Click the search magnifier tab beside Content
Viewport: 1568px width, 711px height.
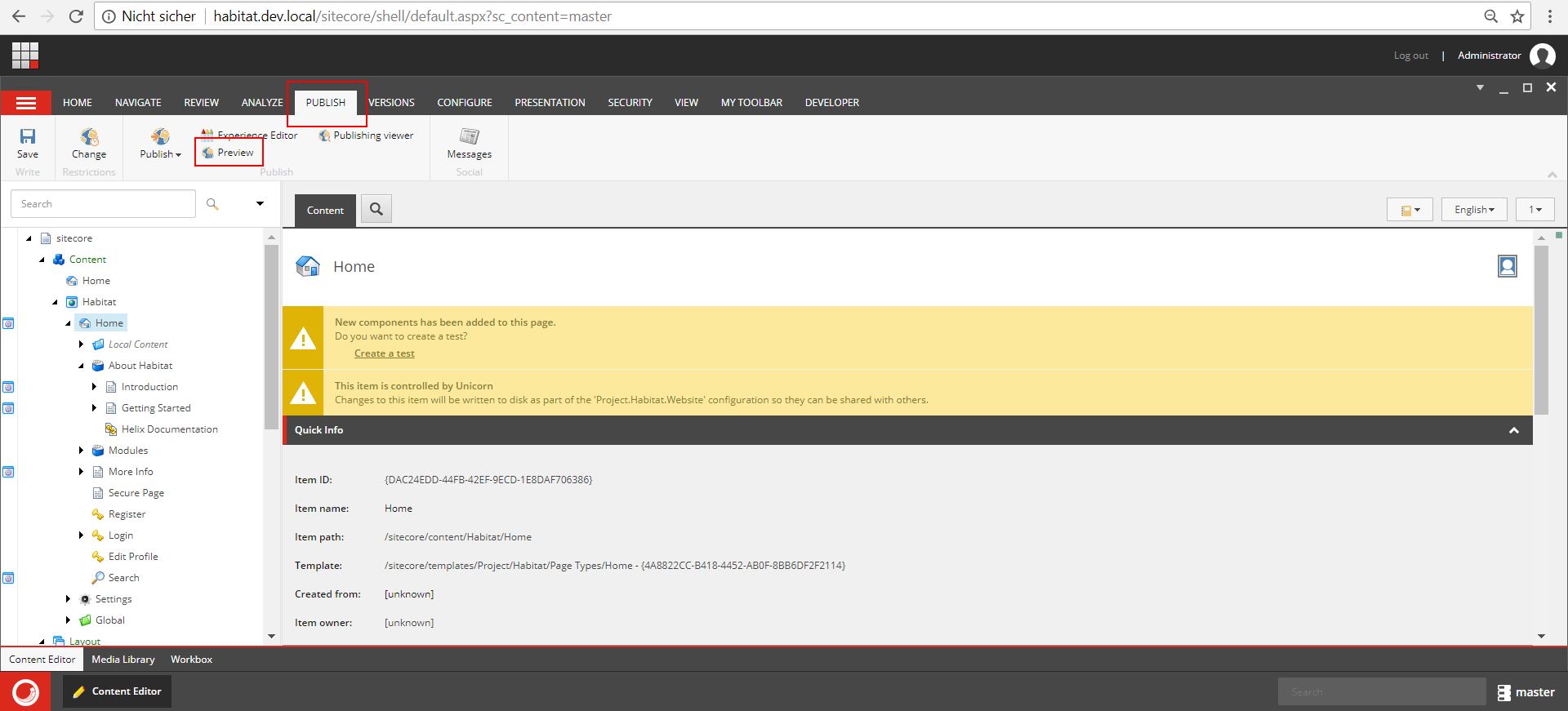point(376,209)
